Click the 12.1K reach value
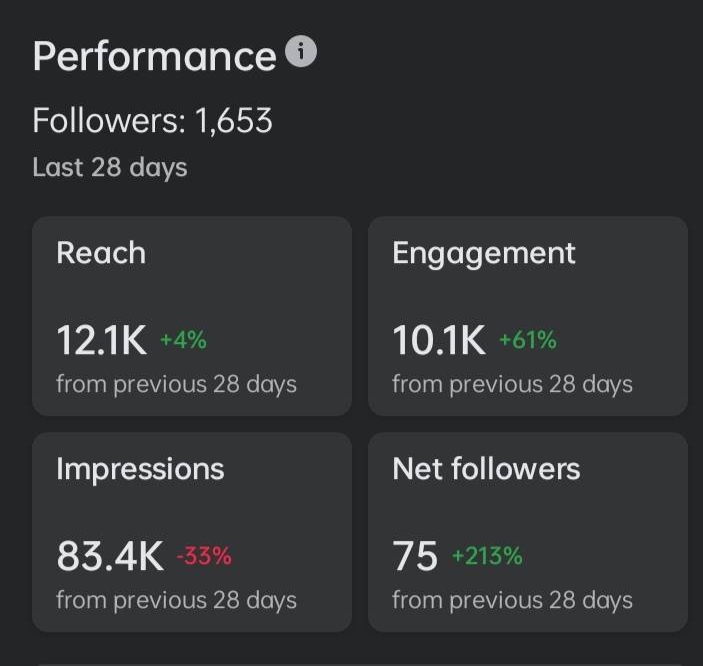703x666 pixels. (102, 341)
